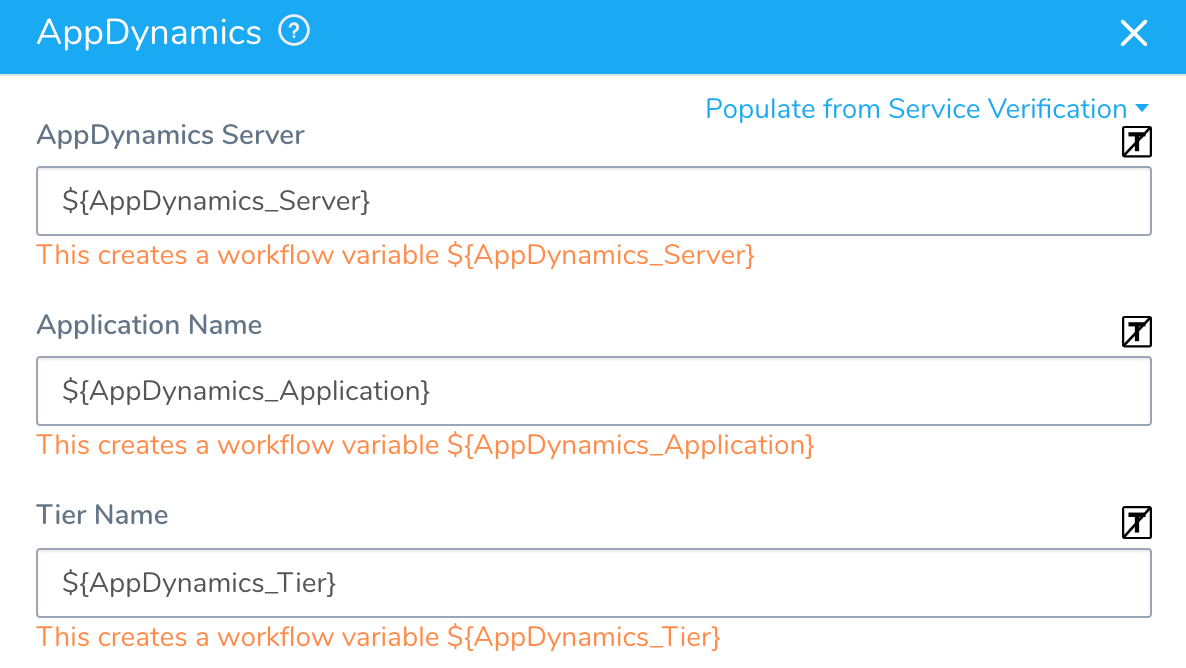Toggle template icon for Tier Name
Image resolution: width=1186 pixels, height=668 pixels.
(x=1136, y=523)
